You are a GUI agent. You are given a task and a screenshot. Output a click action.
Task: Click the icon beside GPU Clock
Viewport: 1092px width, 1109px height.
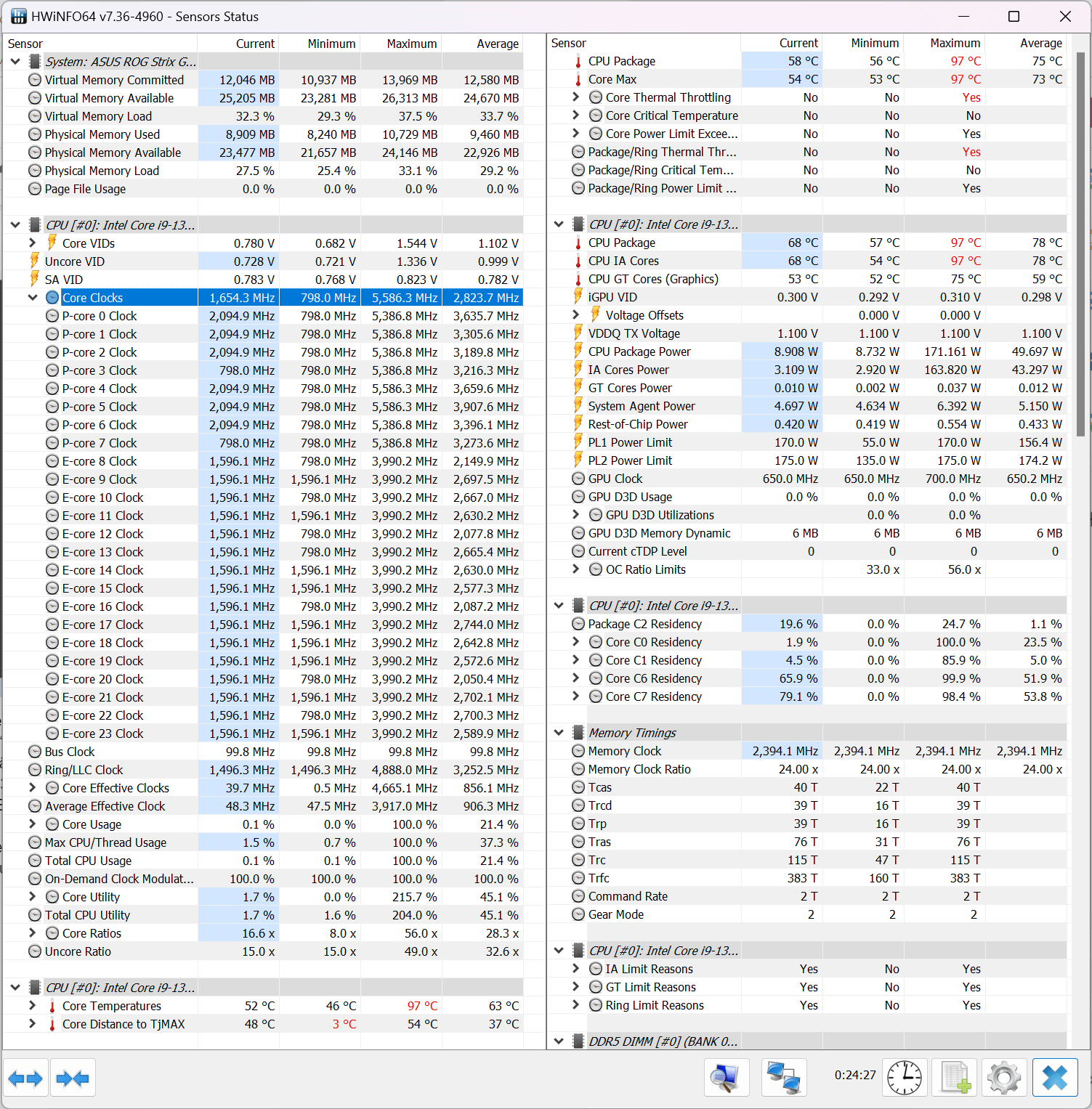(x=578, y=479)
